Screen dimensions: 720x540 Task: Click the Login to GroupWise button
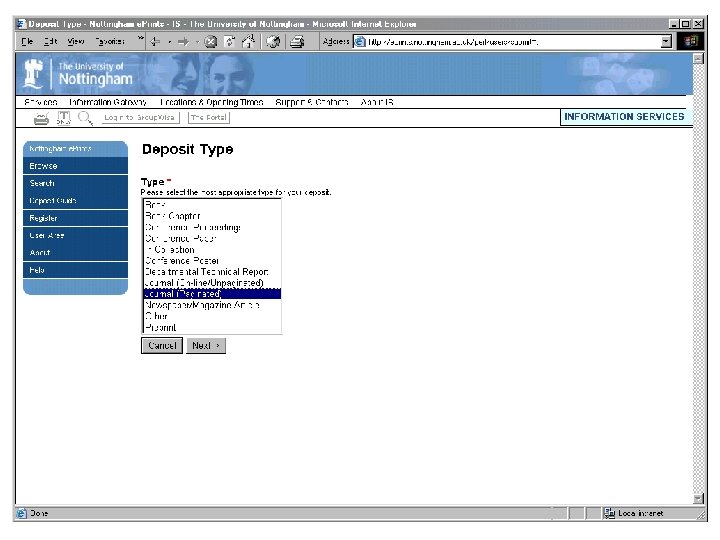pyautogui.click(x=140, y=118)
